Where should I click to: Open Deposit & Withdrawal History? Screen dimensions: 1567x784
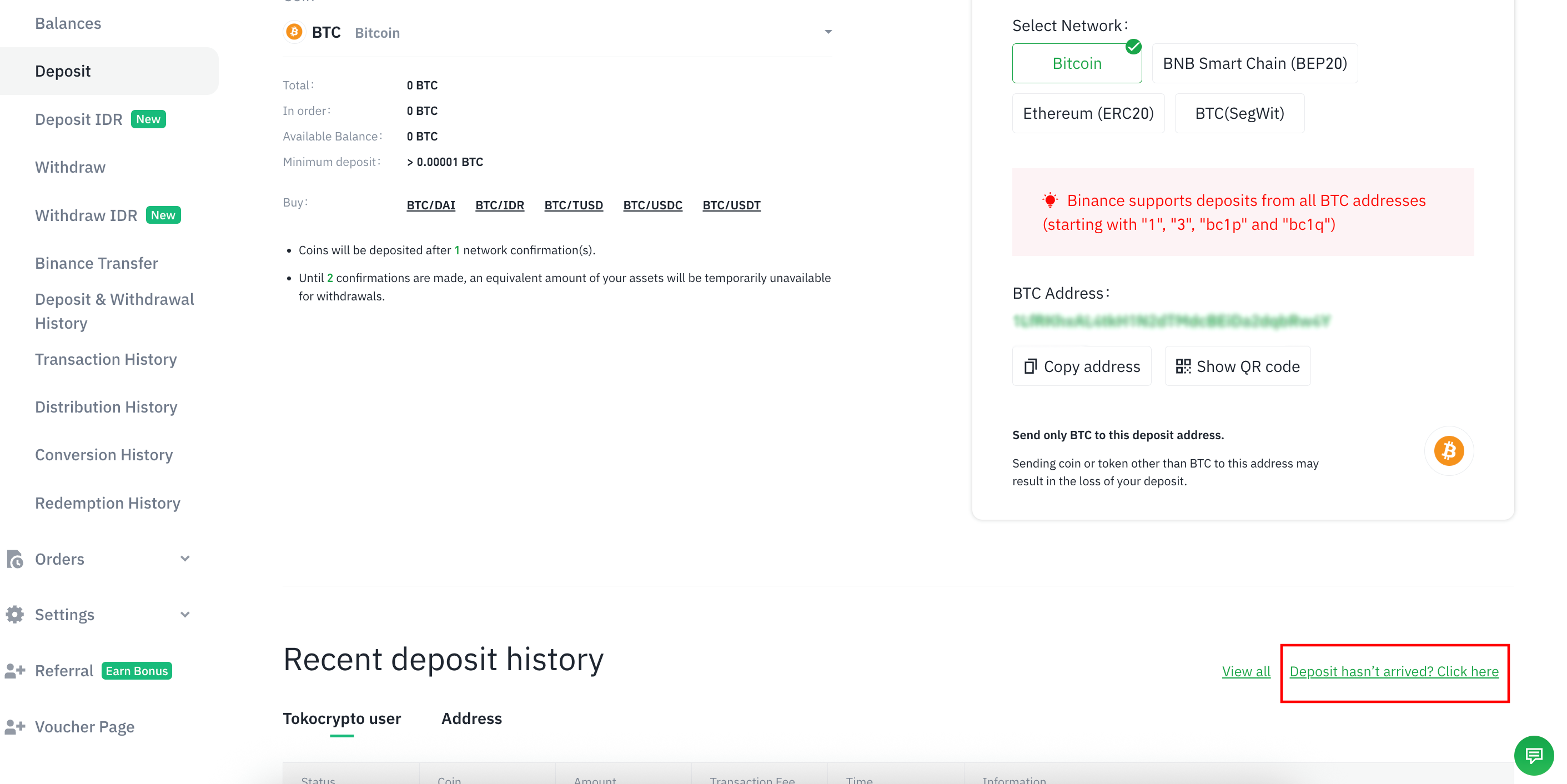(114, 311)
